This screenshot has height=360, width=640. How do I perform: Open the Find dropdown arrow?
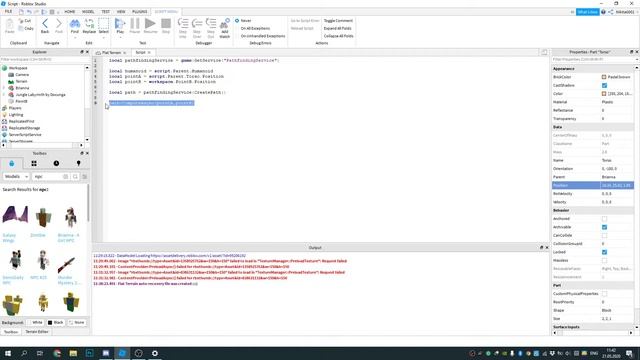pyautogui.click(x=75, y=38)
